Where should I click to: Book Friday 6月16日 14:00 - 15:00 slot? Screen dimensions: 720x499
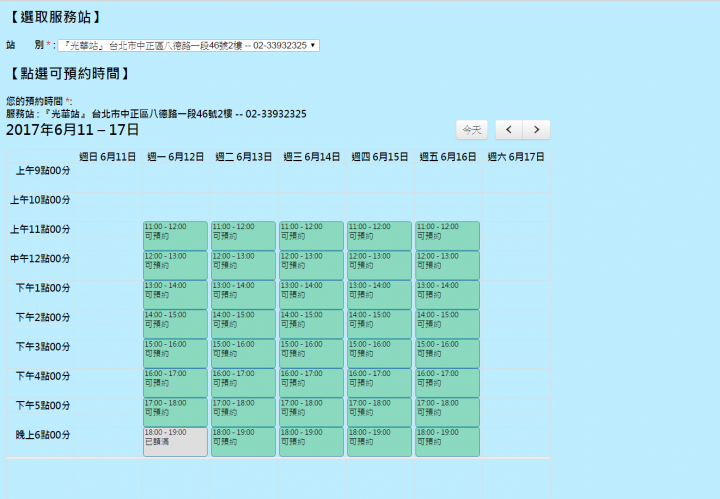447,324
